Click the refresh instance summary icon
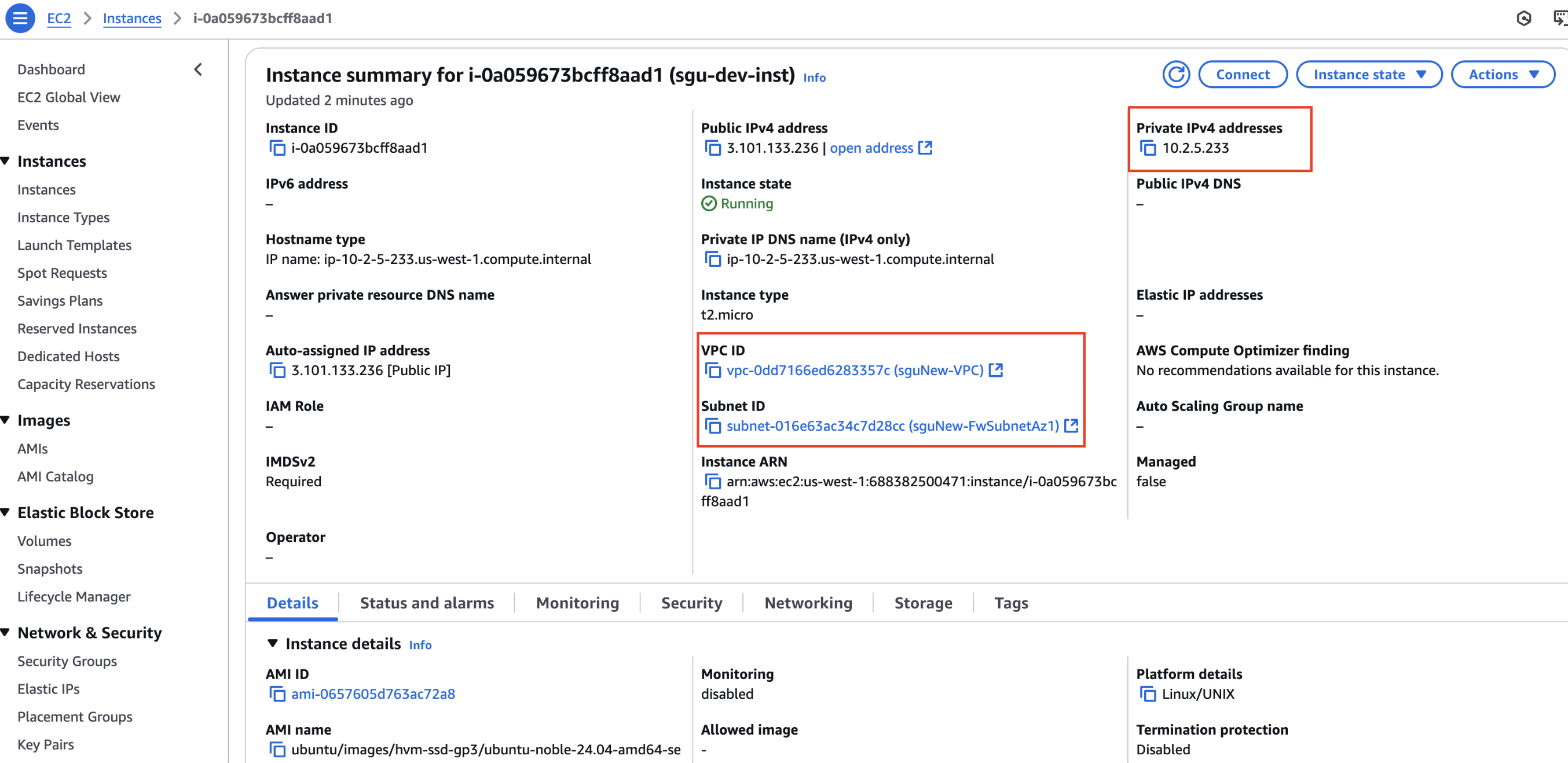Viewport: 1568px width, 763px height. (x=1175, y=74)
